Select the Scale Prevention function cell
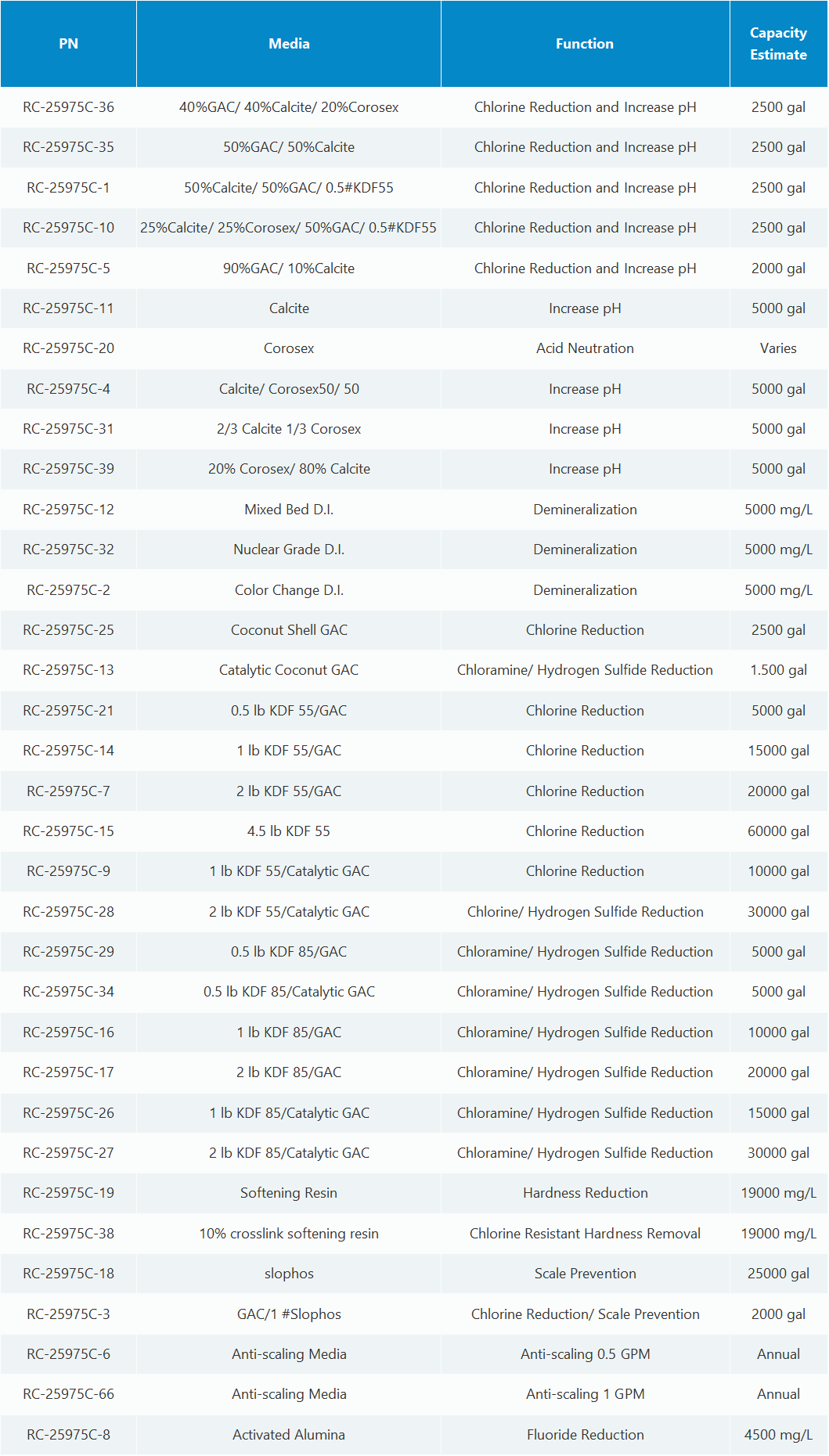Image resolution: width=829 pixels, height=1456 pixels. click(x=585, y=1274)
